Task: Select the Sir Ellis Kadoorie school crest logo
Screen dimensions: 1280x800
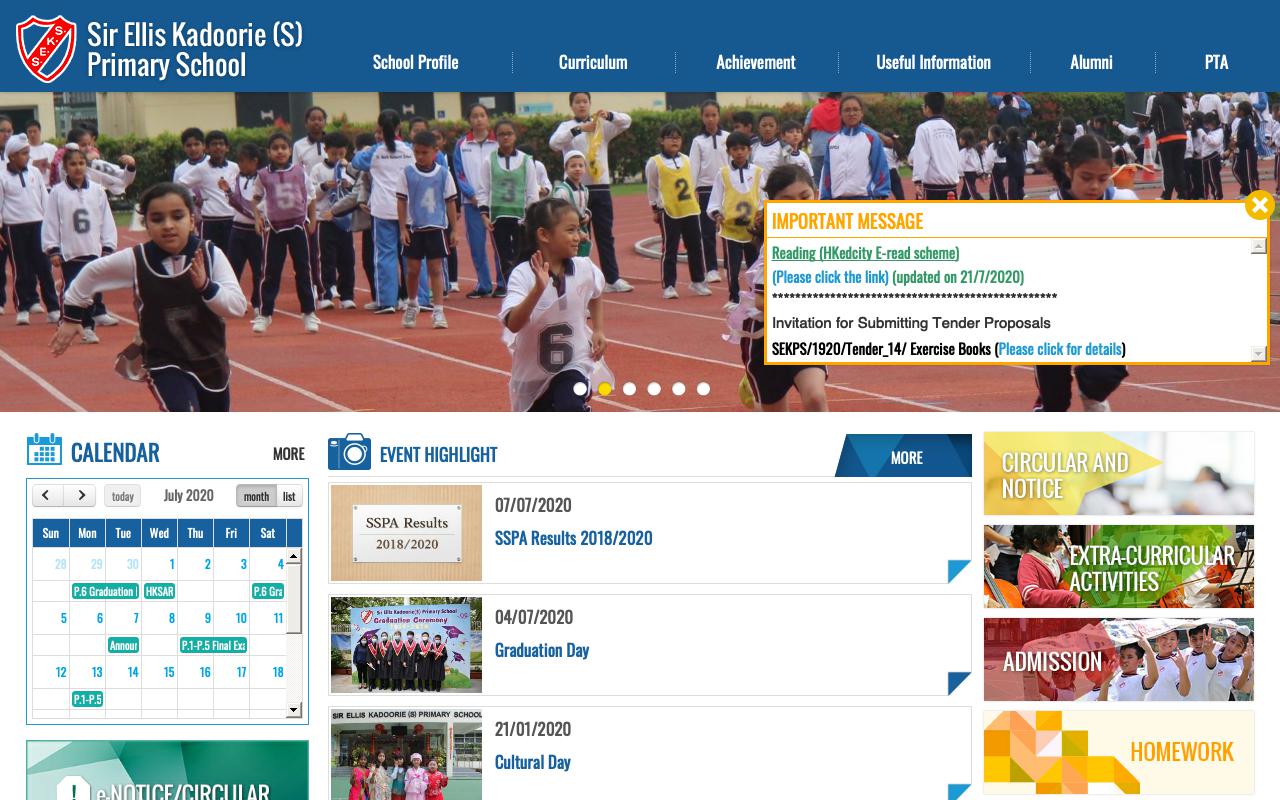Action: pyautogui.click(x=44, y=45)
